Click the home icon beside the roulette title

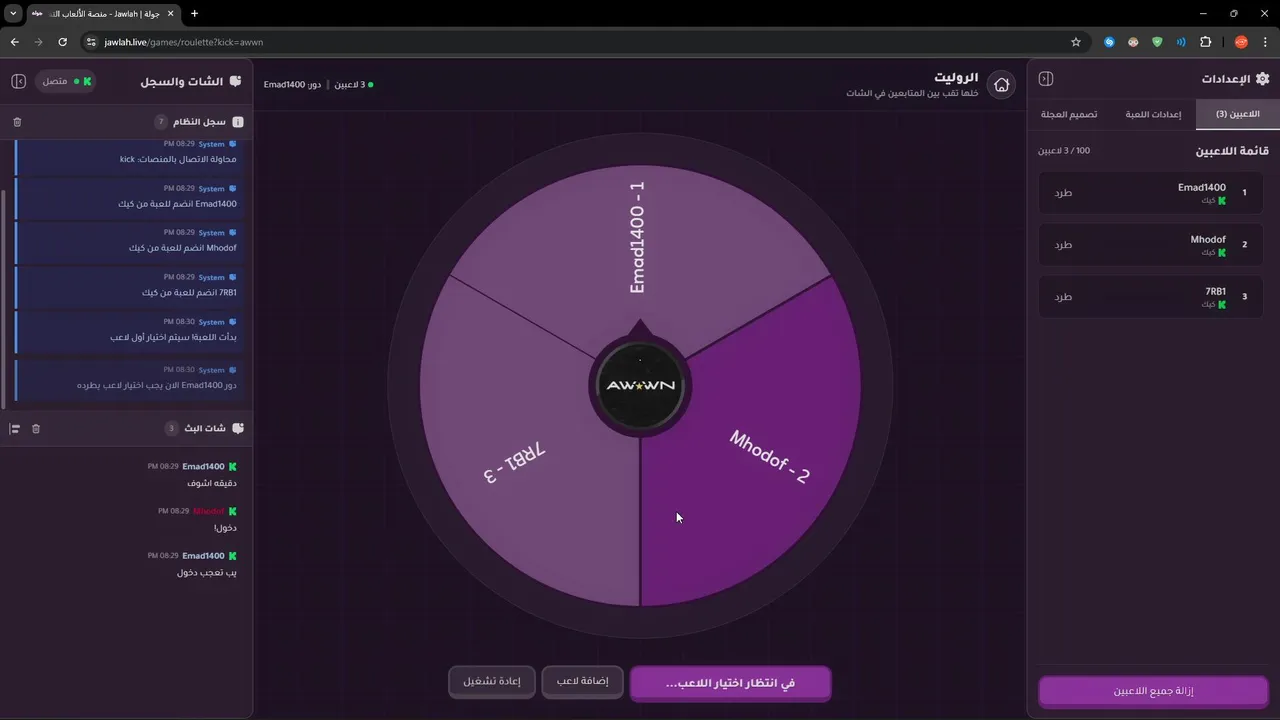point(1001,85)
